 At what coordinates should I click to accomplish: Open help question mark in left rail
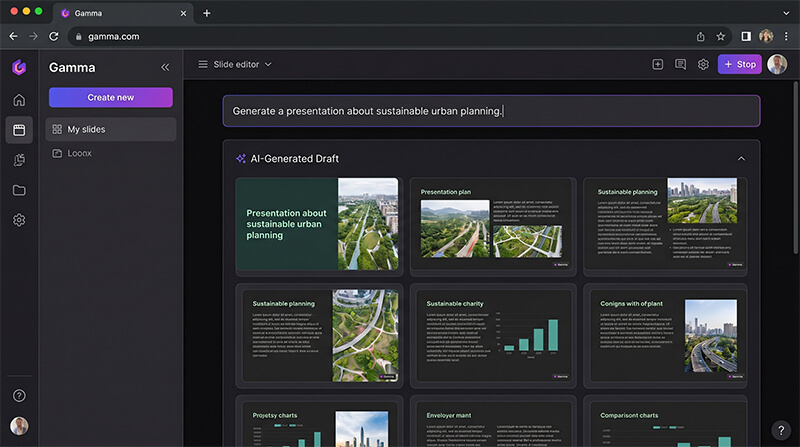click(19, 395)
